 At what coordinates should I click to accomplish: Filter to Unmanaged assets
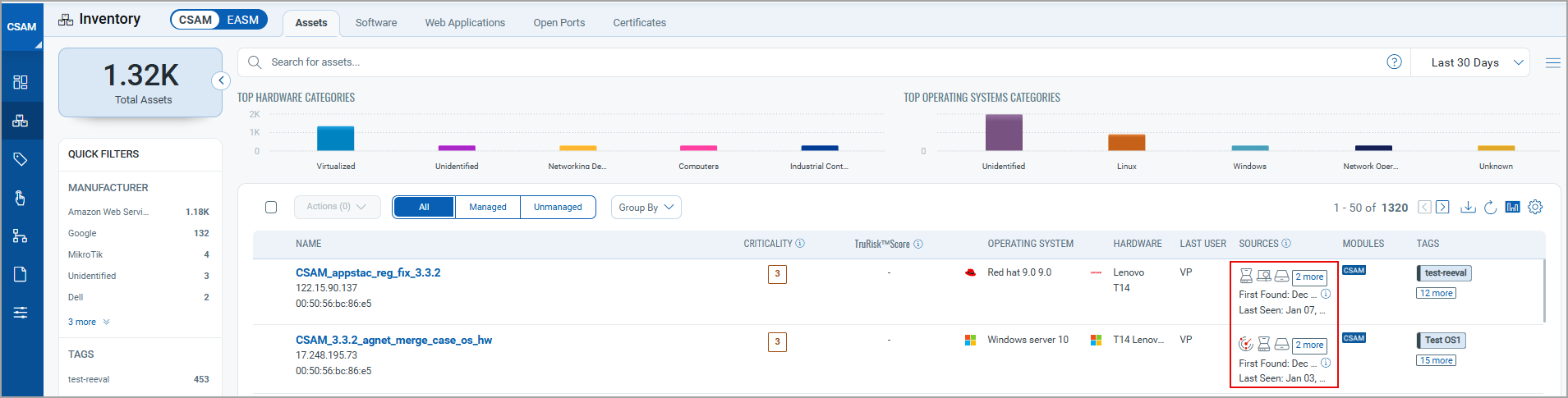click(x=558, y=207)
